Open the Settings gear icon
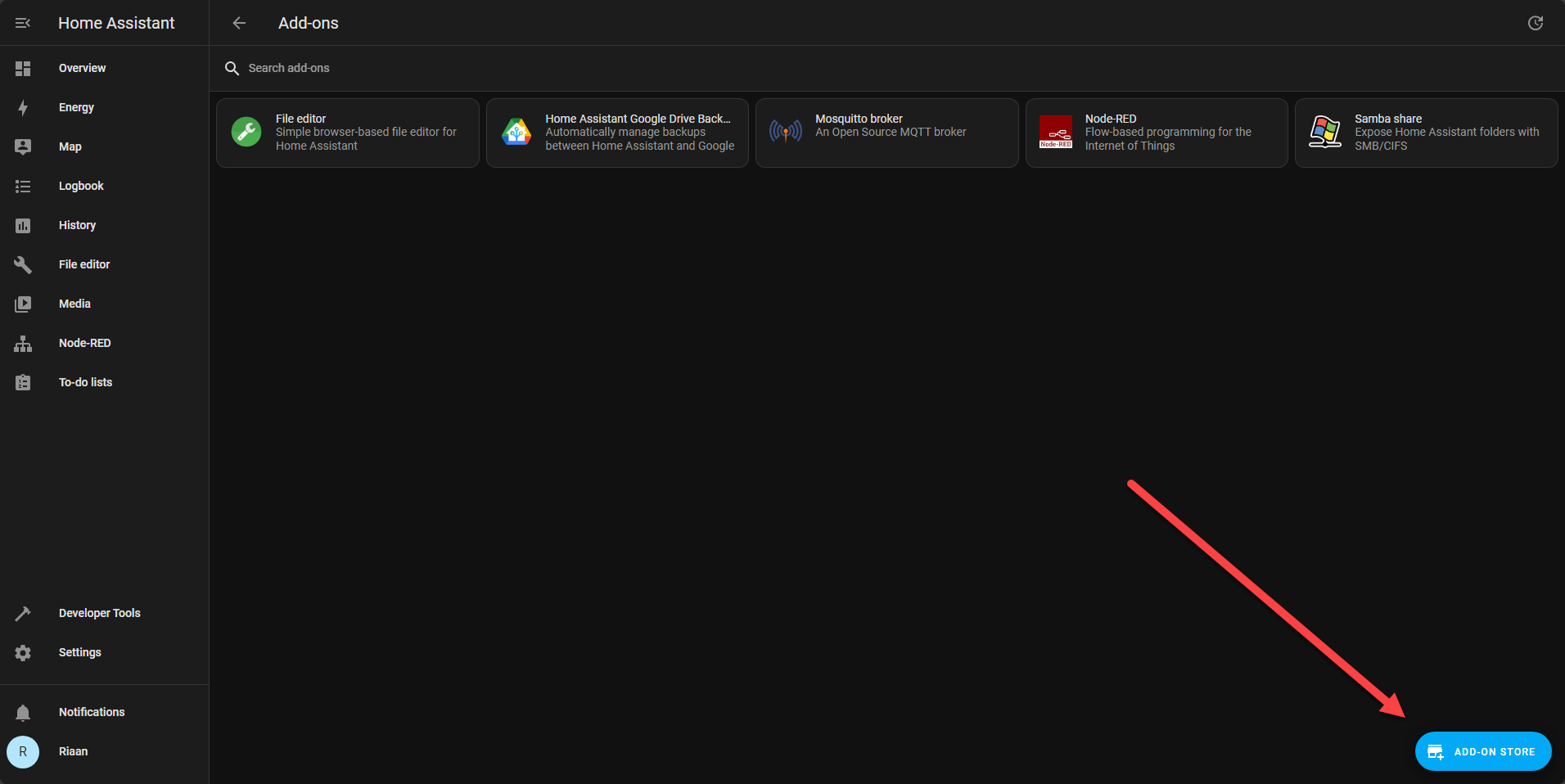 [x=23, y=653]
